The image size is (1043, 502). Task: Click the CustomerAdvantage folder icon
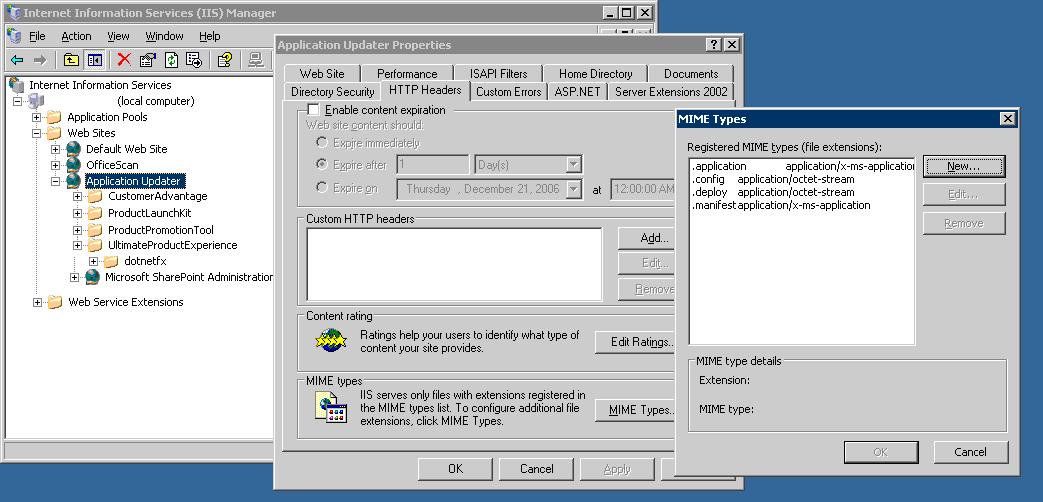point(95,197)
